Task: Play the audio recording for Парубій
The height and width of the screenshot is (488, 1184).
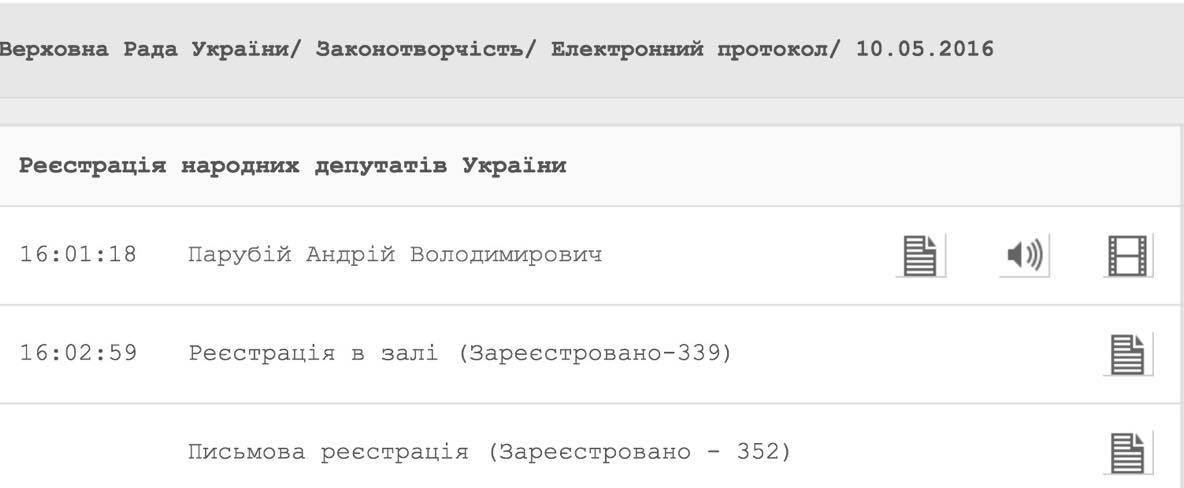Action: click(1023, 256)
